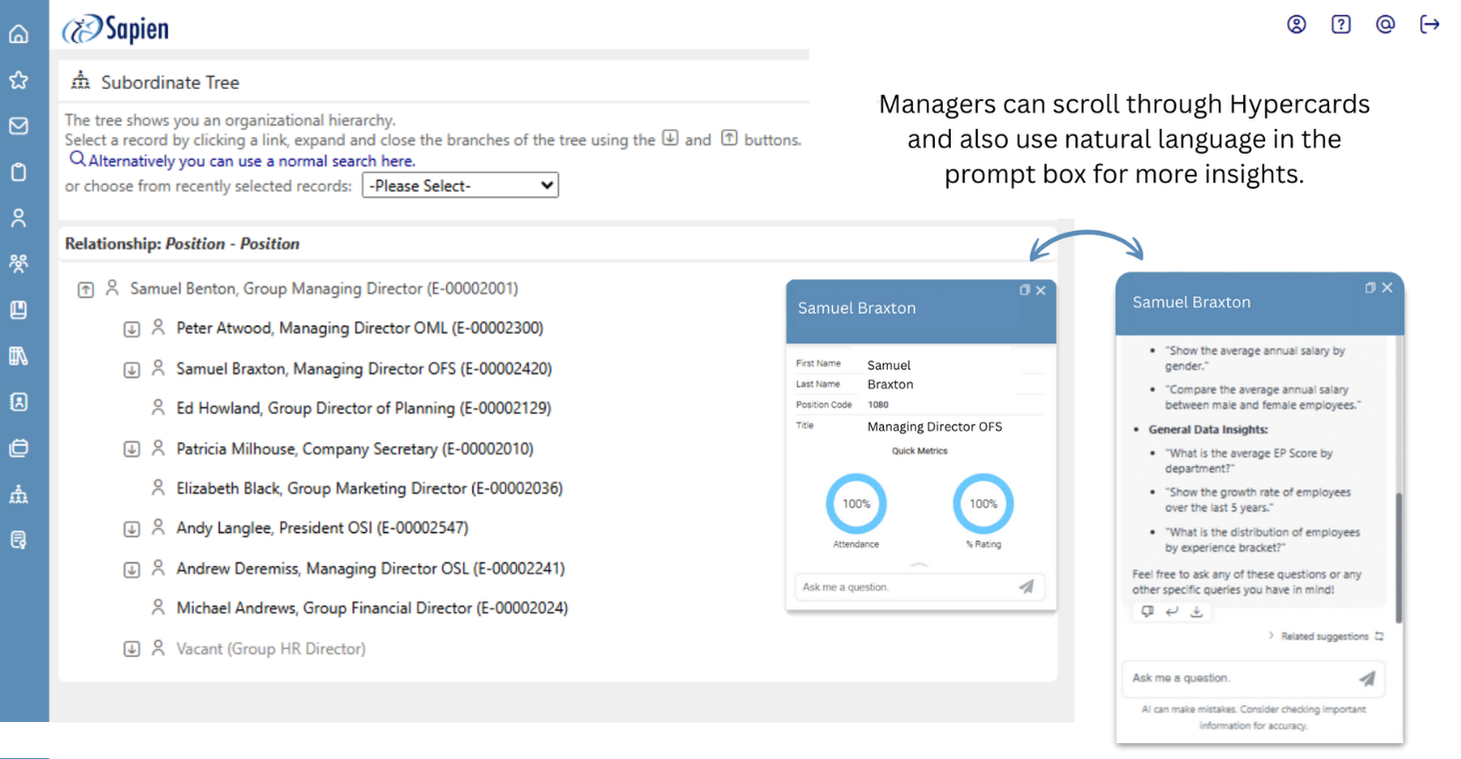Click Related suggestions in chat panel

point(1325,636)
